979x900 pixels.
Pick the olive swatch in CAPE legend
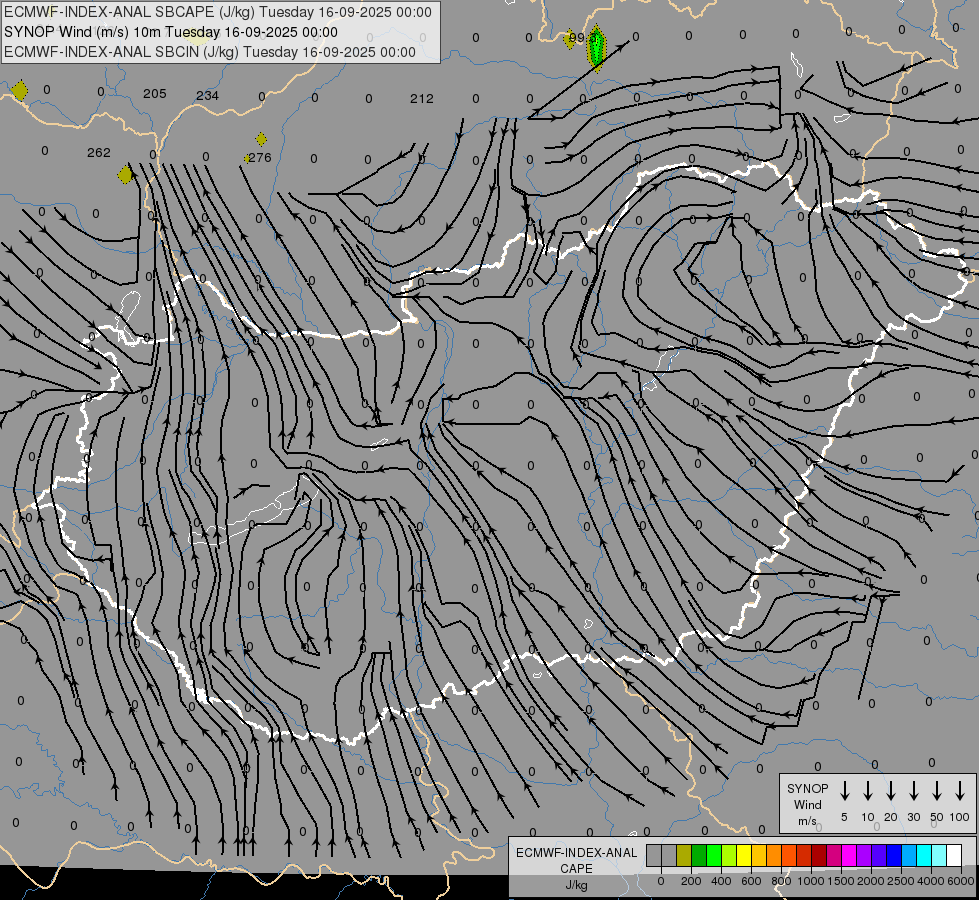point(684,855)
